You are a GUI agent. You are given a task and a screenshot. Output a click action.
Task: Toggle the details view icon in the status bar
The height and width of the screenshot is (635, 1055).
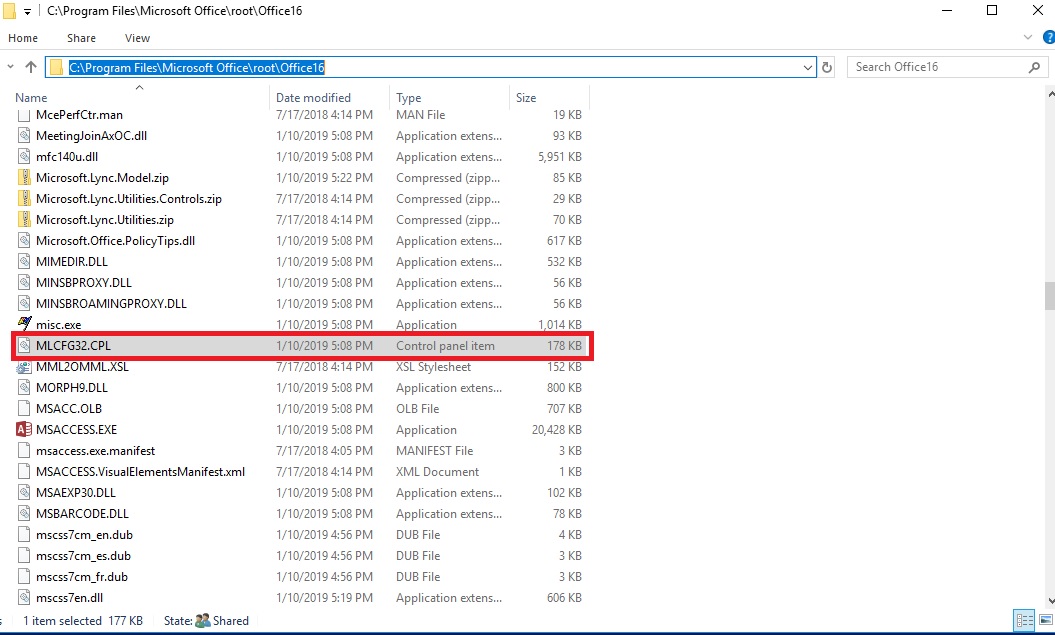1024,620
